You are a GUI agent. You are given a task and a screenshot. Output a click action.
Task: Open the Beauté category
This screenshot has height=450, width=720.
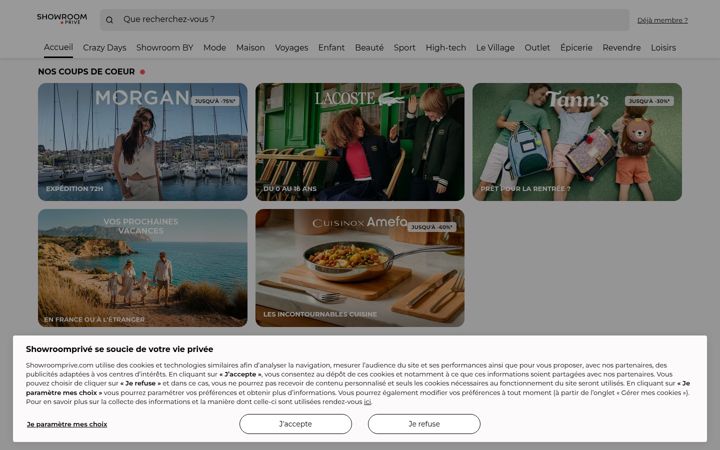tap(369, 48)
